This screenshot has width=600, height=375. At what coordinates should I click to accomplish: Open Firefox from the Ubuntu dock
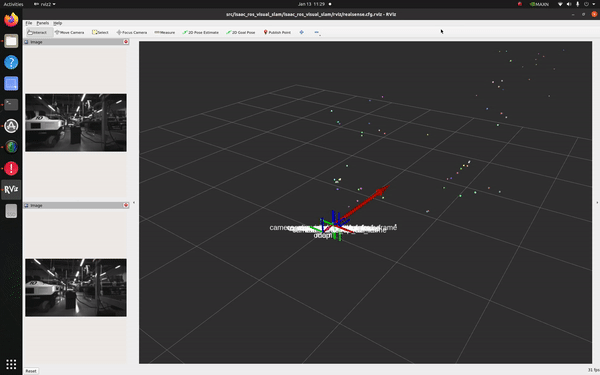click(11, 20)
